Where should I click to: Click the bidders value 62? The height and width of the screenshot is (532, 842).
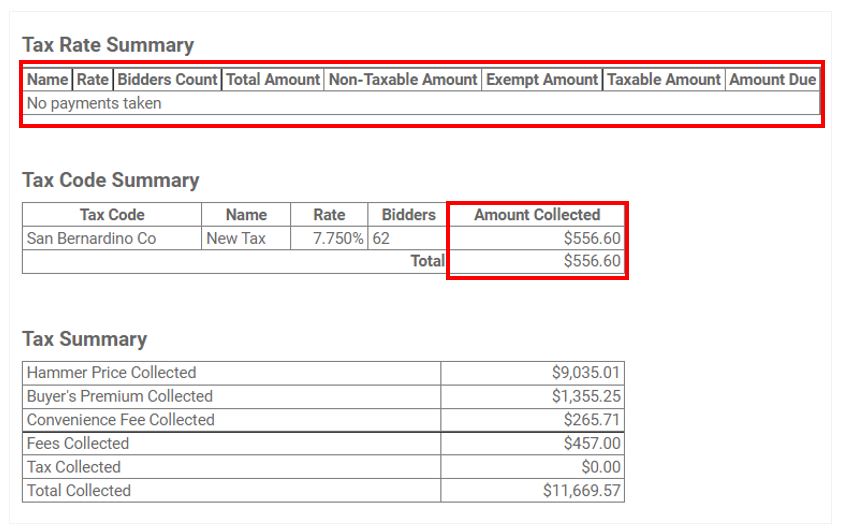click(381, 238)
